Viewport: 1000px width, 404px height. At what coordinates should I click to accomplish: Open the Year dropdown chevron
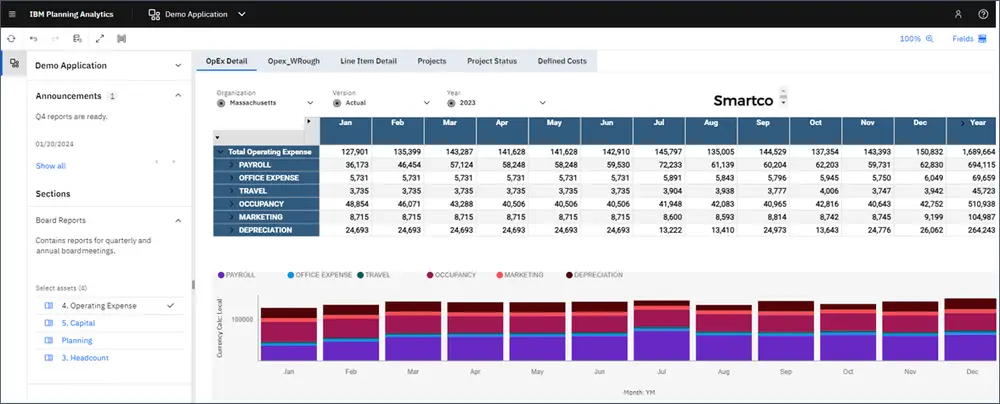click(x=543, y=102)
